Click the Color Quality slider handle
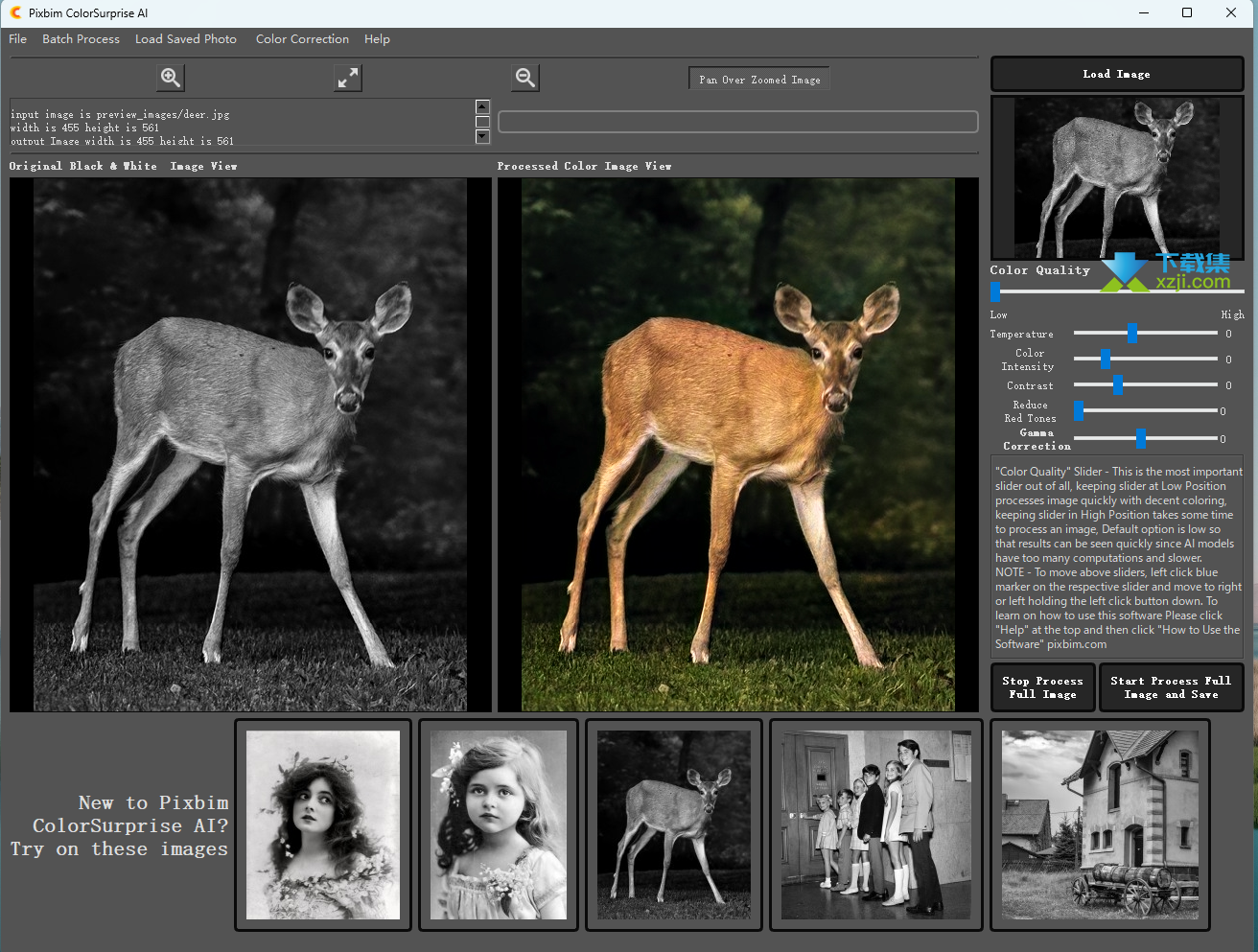Screen dimensions: 1258x952 pyautogui.click(x=995, y=291)
